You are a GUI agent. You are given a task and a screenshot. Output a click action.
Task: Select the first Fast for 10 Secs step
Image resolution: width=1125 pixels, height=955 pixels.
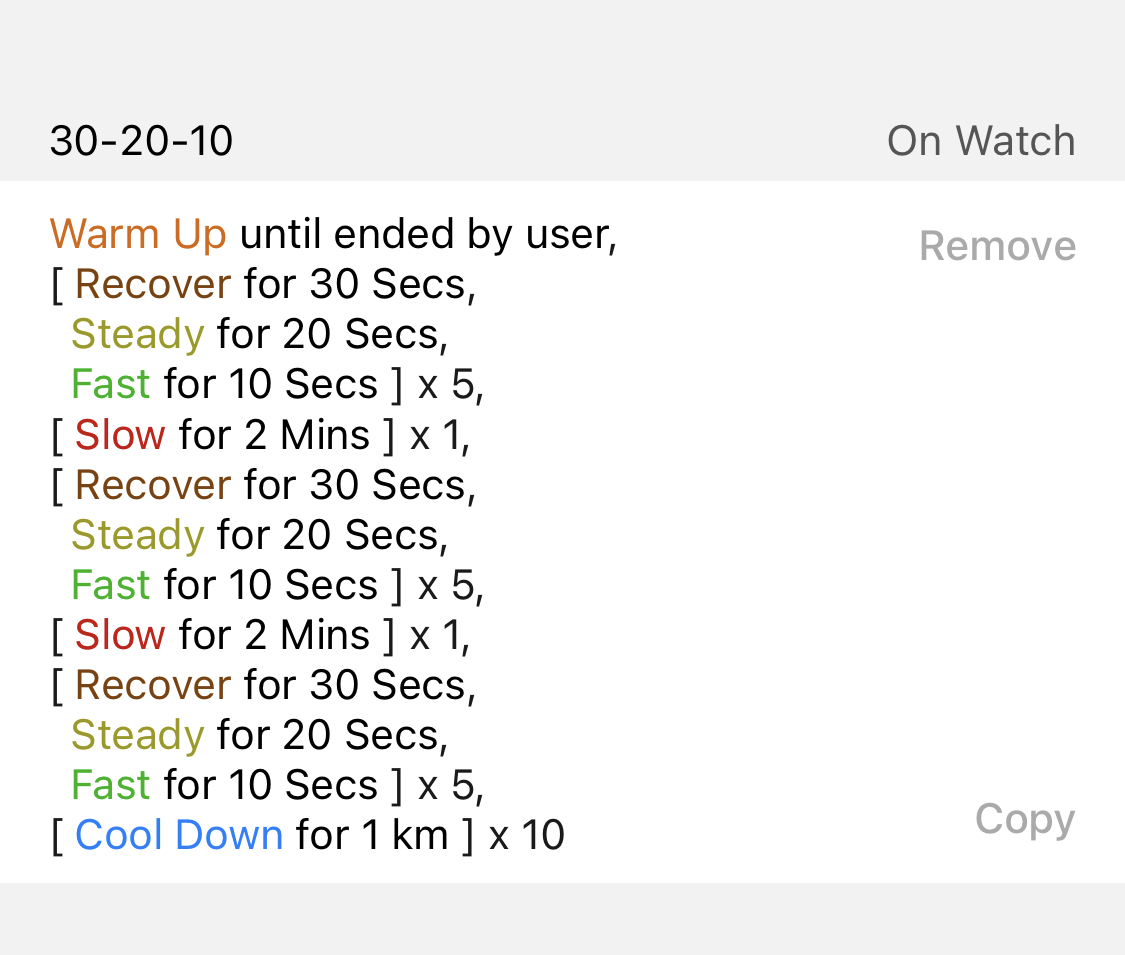(x=224, y=384)
